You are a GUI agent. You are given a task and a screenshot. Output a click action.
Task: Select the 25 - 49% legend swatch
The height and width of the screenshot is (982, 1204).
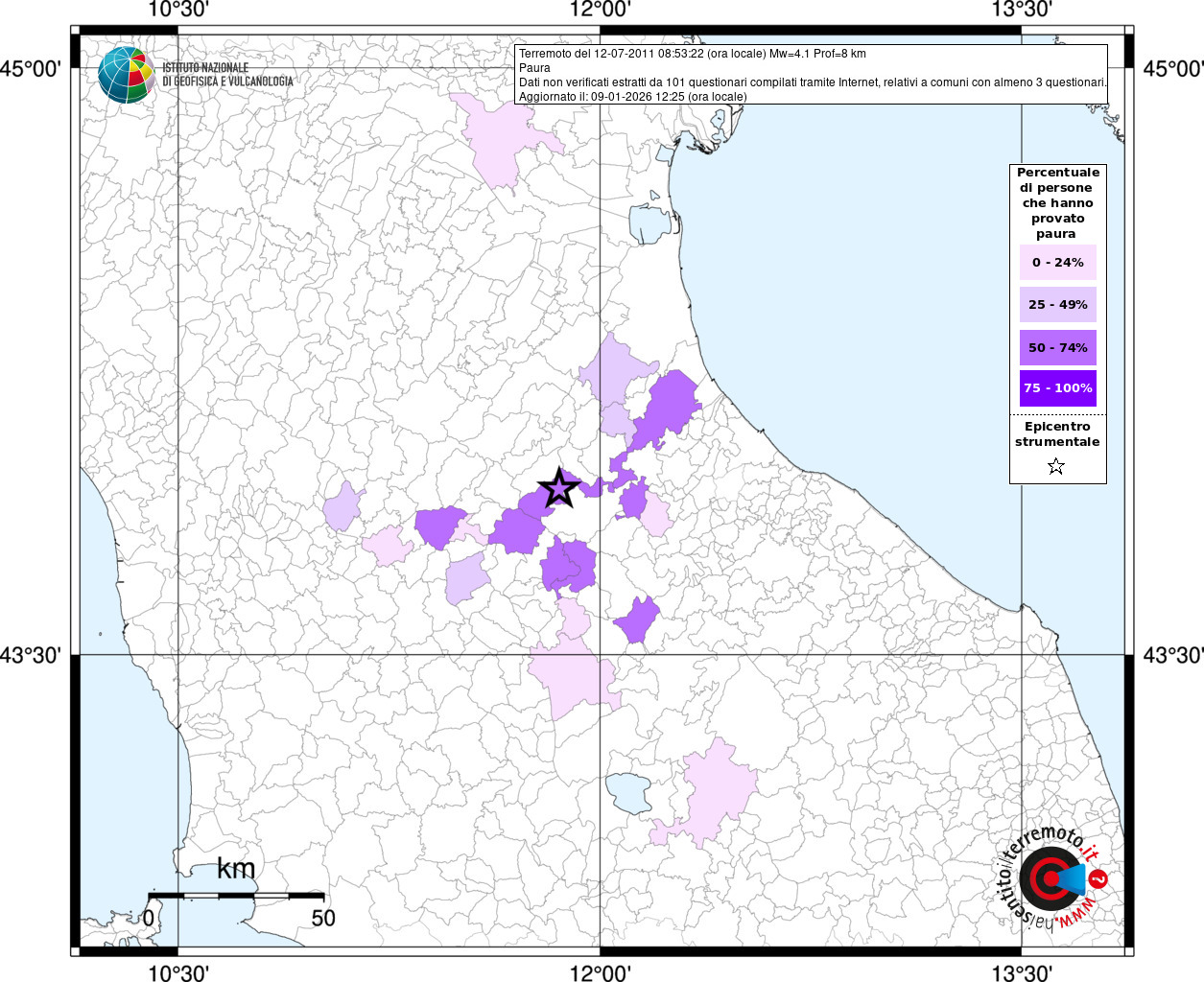pyautogui.click(x=1057, y=305)
